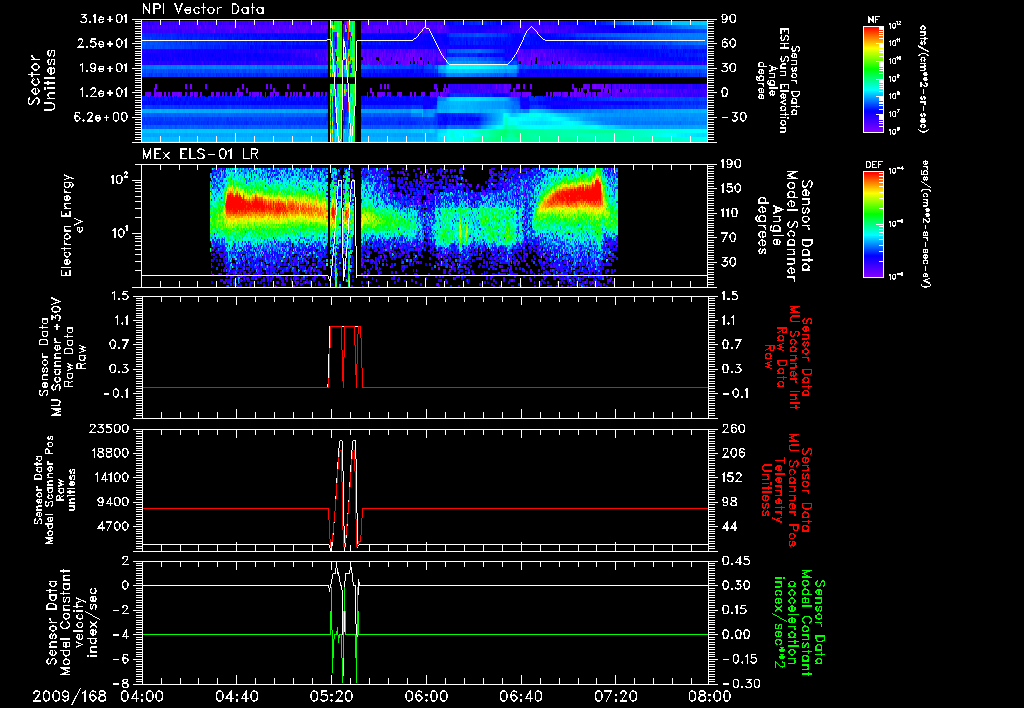Select the "MEx ELS-01 LR" panel title
This screenshot has width=1024, height=708.
coord(200,155)
